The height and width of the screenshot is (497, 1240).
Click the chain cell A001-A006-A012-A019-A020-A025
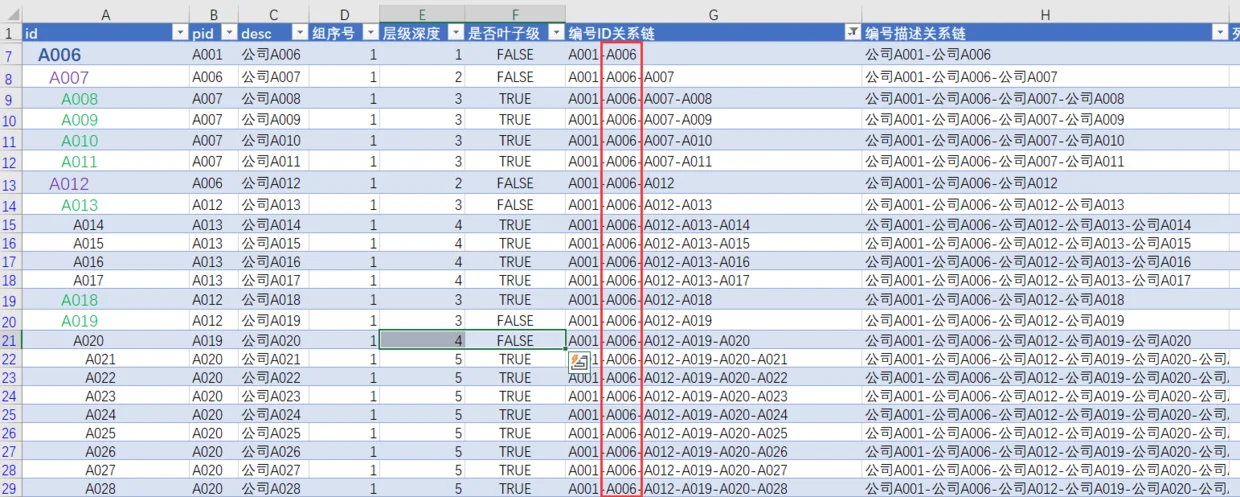click(x=713, y=433)
